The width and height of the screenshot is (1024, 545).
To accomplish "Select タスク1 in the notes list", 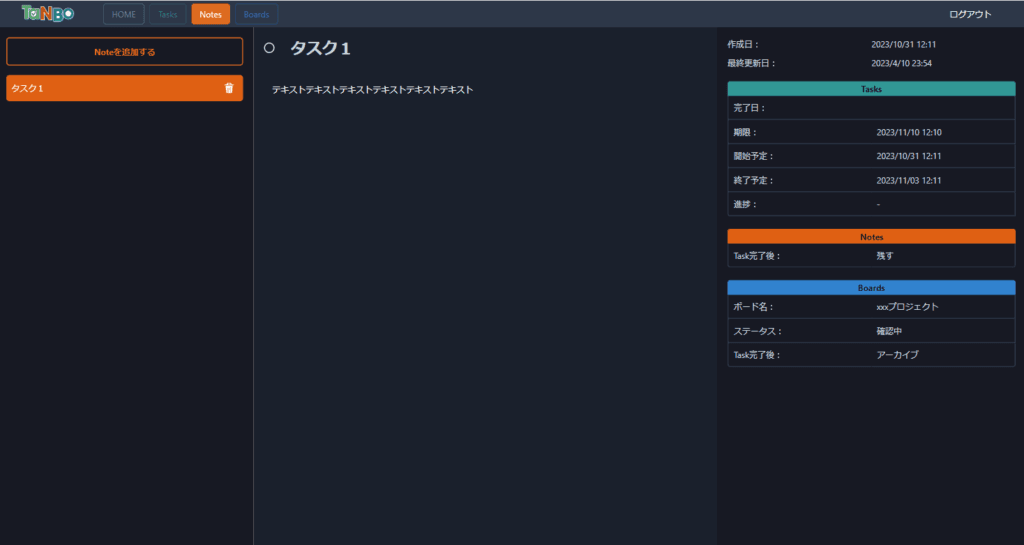I will point(110,88).
